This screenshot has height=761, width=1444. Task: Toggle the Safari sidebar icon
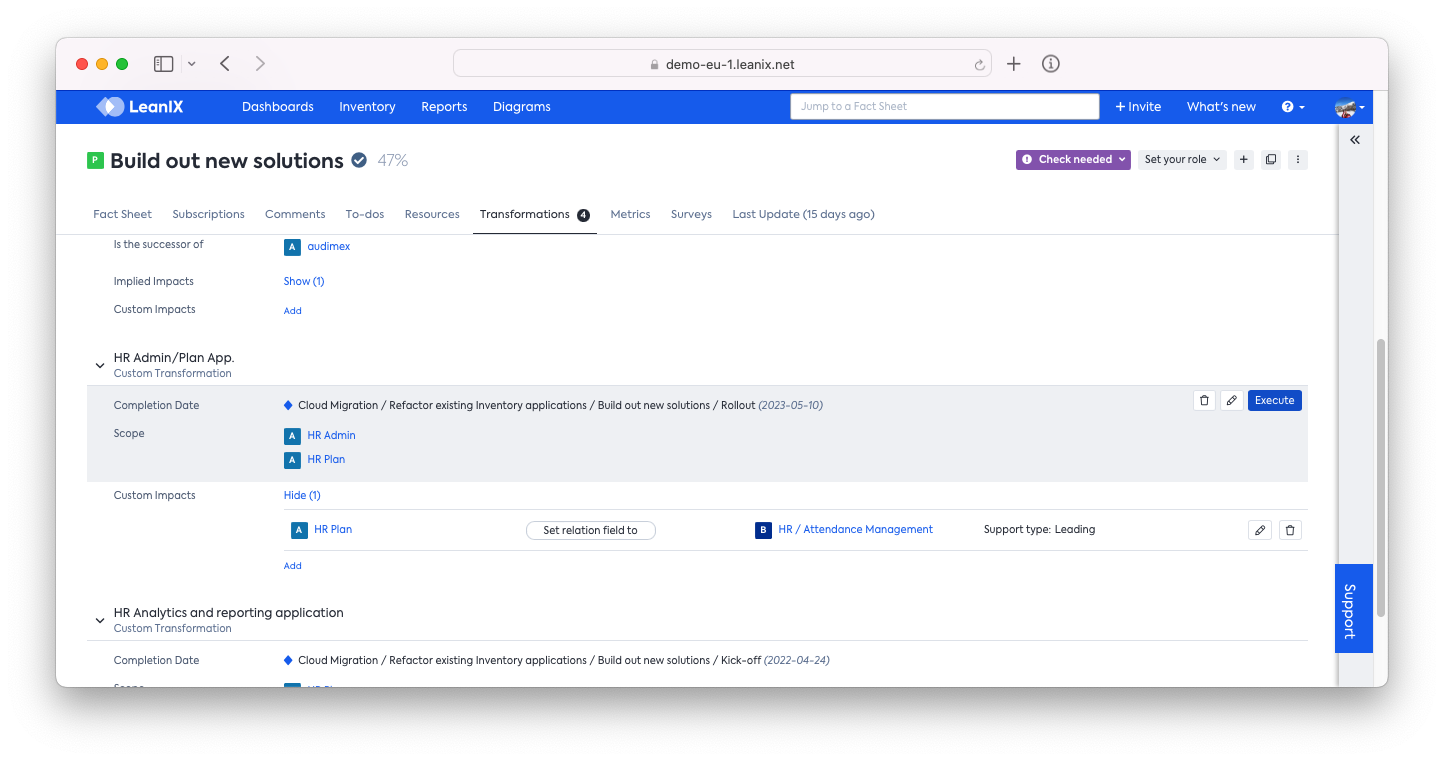164,64
